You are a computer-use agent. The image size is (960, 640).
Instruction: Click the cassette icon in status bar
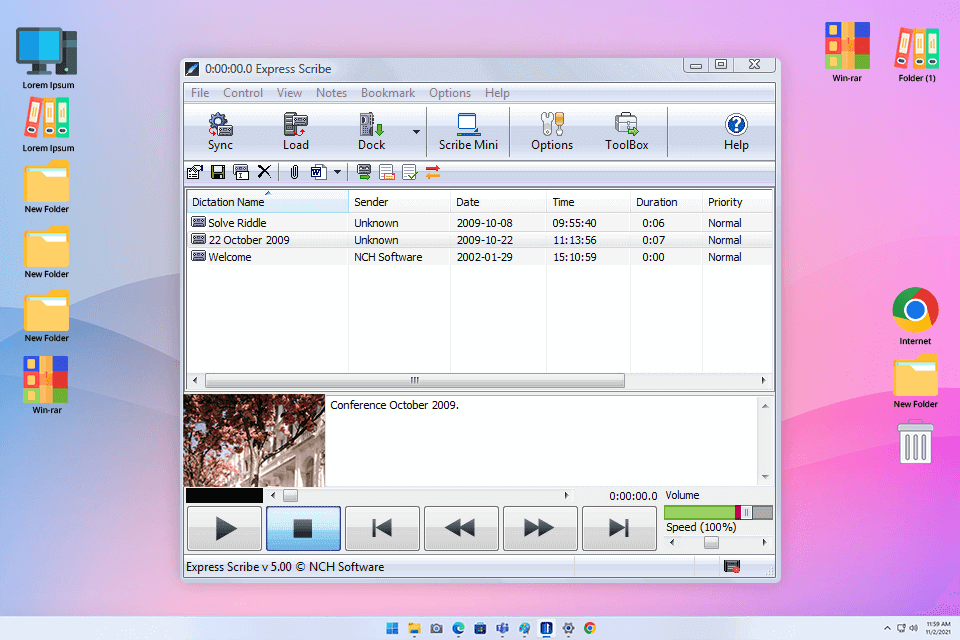[732, 567]
